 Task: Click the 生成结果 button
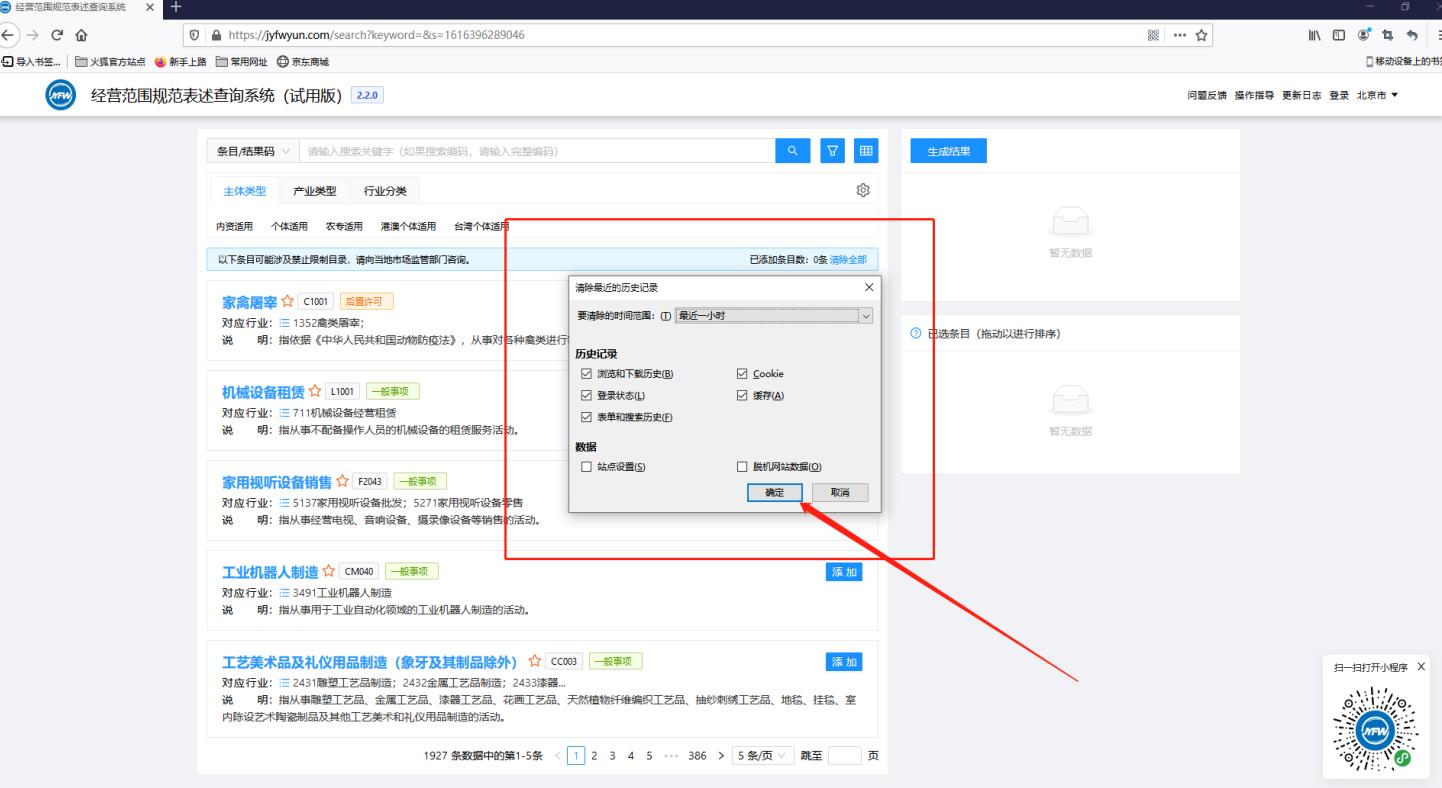pos(948,151)
